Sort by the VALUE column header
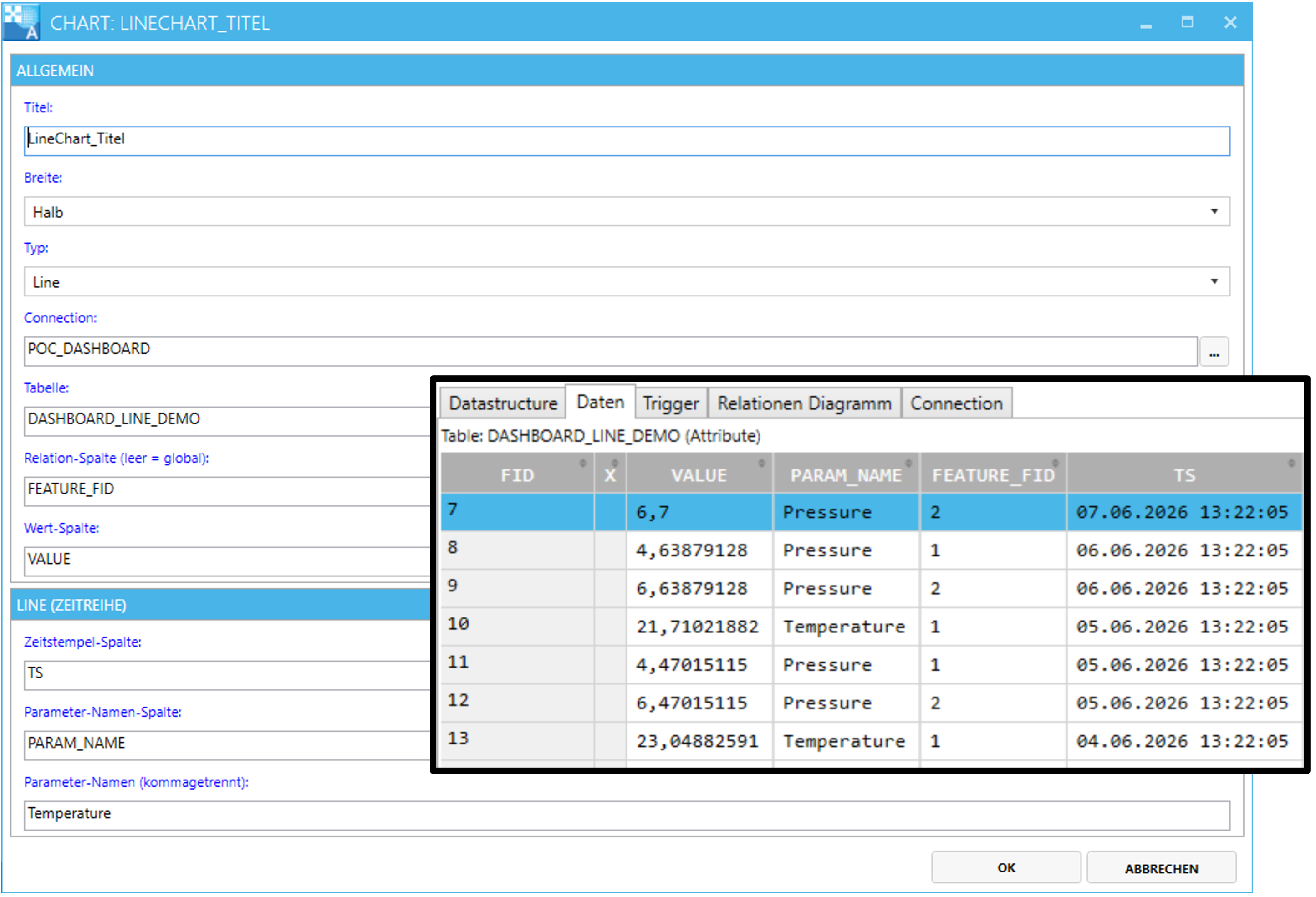This screenshot has width=1316, height=897. coord(699,474)
